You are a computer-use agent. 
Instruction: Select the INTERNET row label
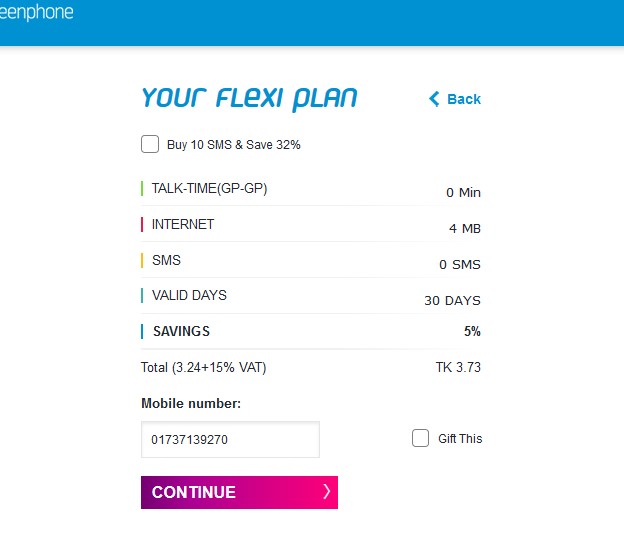coord(183,224)
